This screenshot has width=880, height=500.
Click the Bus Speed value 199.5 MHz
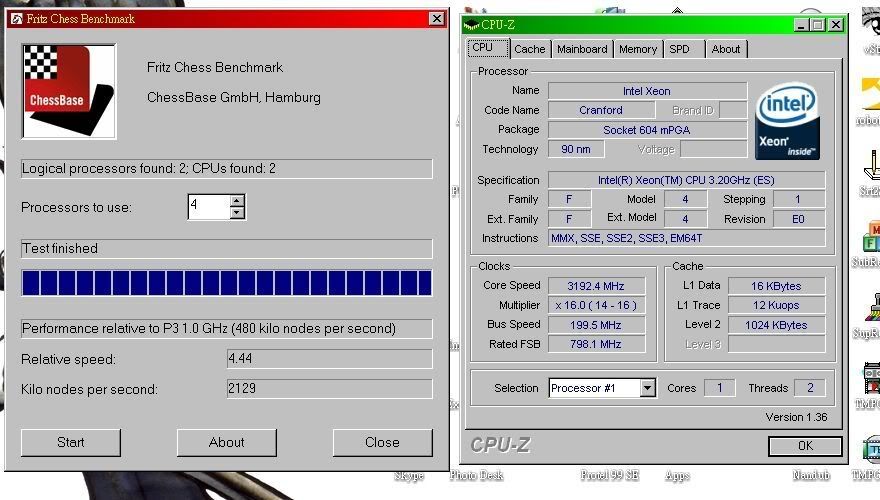click(x=596, y=325)
